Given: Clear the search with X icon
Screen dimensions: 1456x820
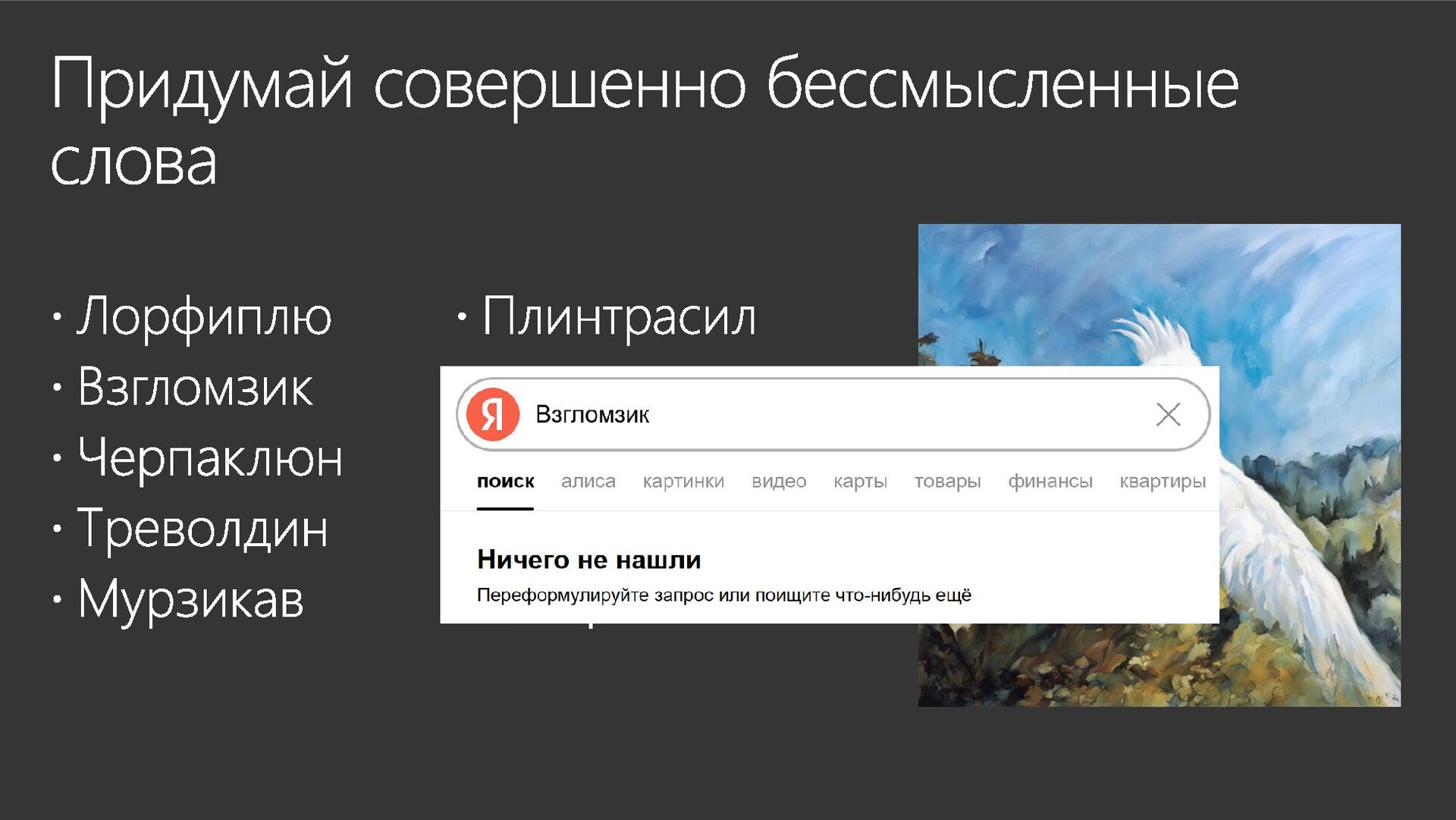Looking at the screenshot, I should pyautogui.click(x=1168, y=414).
